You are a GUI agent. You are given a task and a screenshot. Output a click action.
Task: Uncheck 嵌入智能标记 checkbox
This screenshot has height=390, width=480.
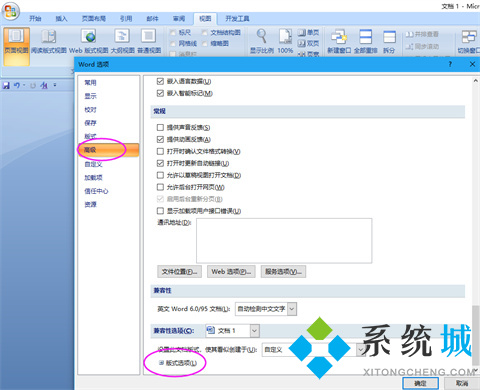[x=160, y=93]
